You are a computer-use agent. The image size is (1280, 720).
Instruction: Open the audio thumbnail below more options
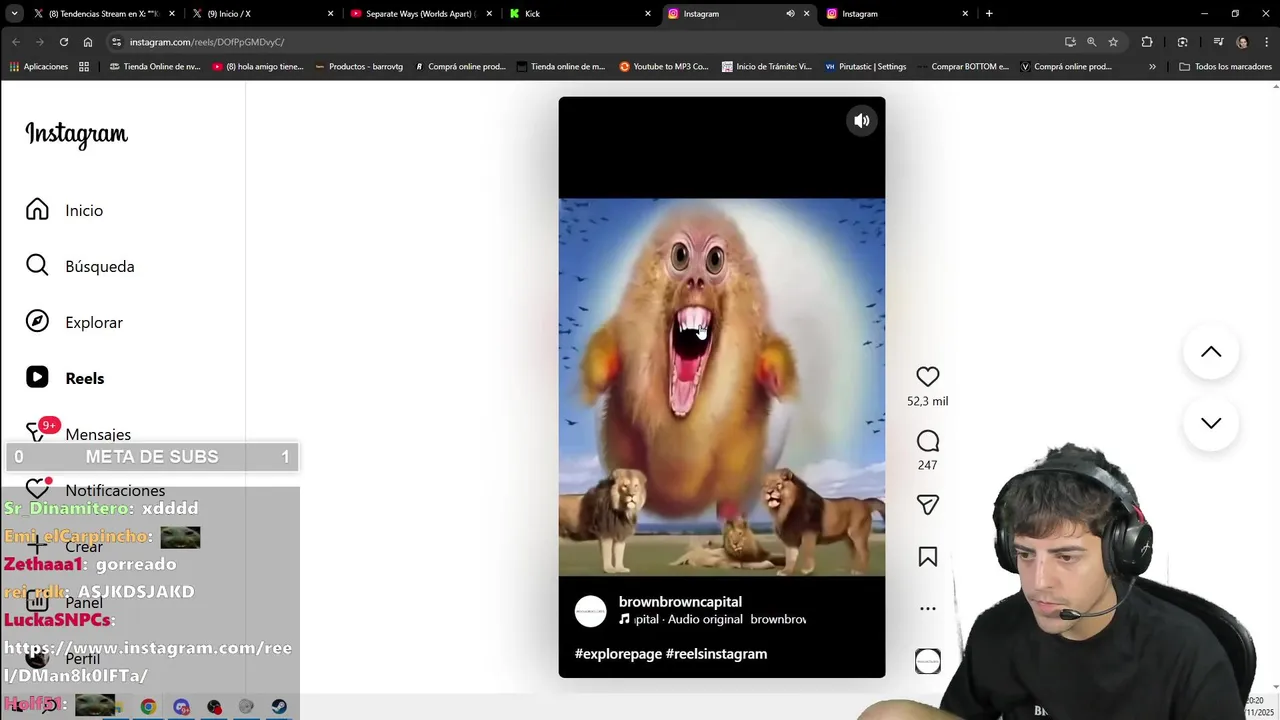928,661
